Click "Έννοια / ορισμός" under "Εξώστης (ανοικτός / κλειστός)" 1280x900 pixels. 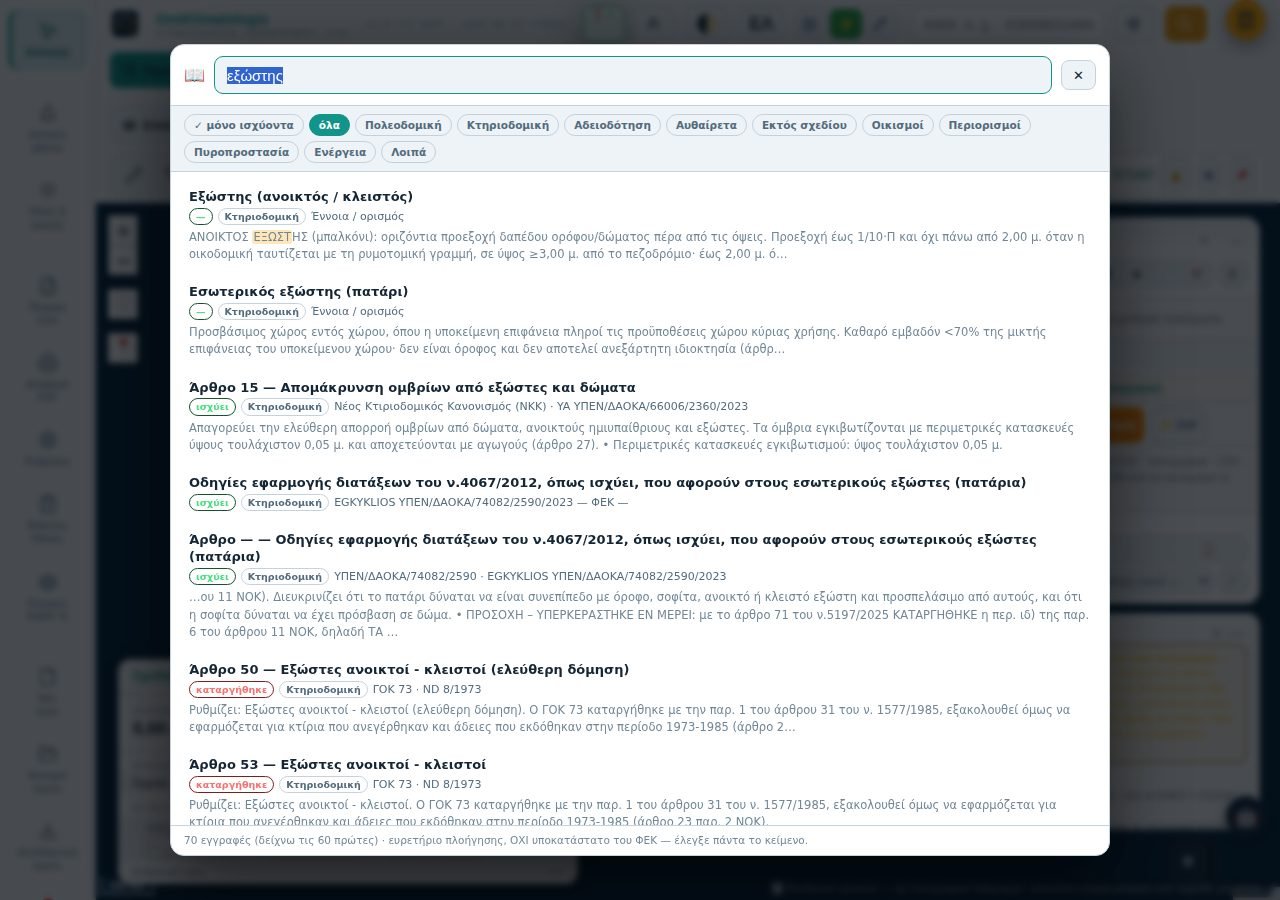pyautogui.click(x=358, y=217)
